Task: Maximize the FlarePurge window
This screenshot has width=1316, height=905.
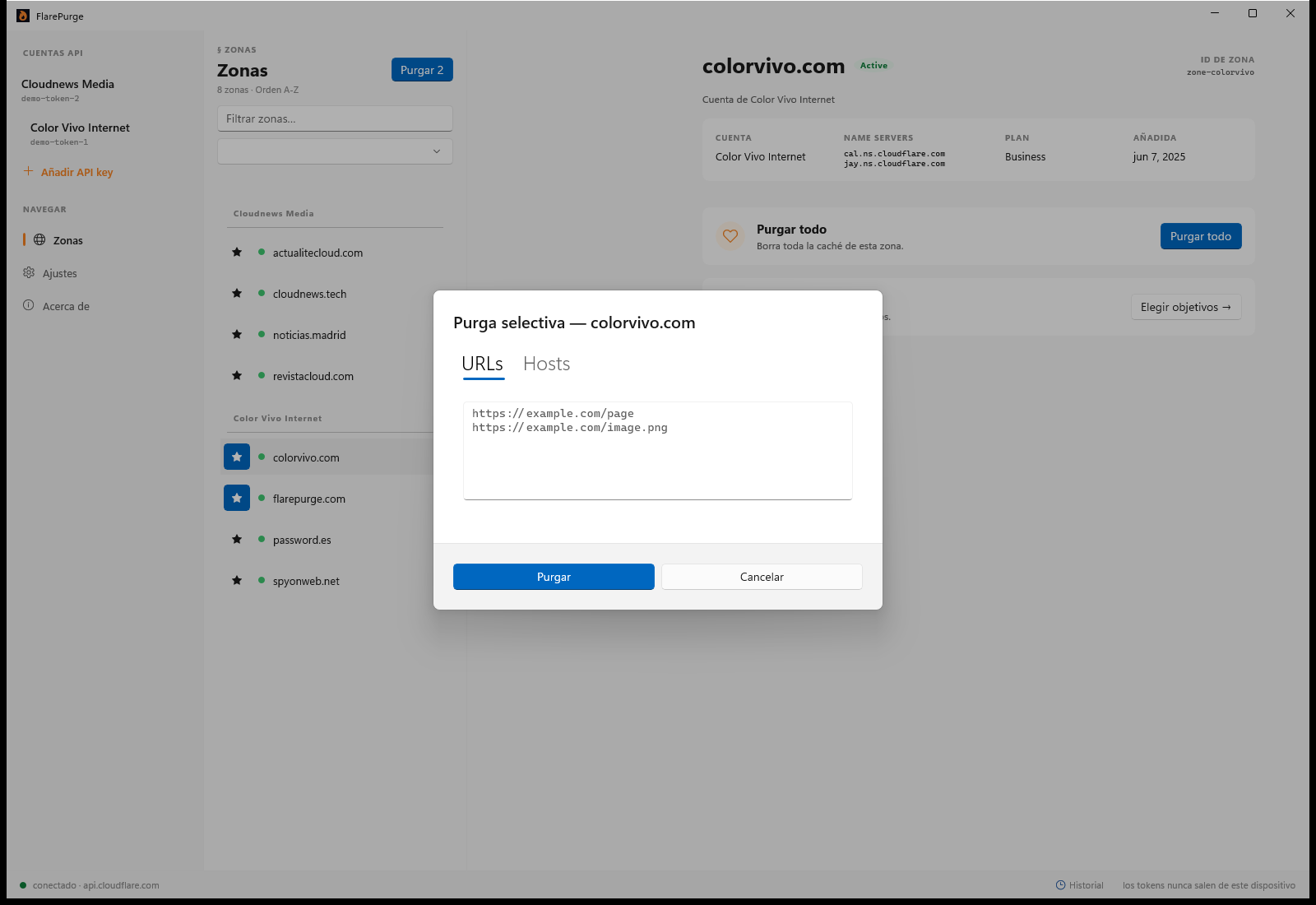Action: 1253,13
